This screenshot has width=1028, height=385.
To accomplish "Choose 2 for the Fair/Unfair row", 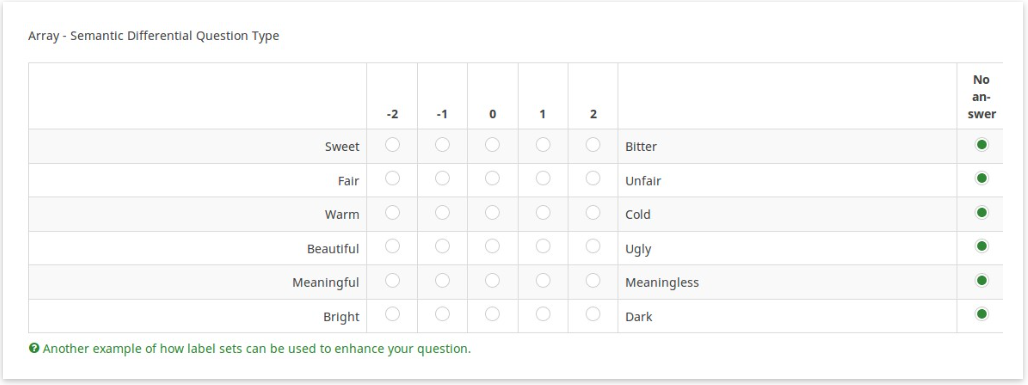I will [x=593, y=178].
